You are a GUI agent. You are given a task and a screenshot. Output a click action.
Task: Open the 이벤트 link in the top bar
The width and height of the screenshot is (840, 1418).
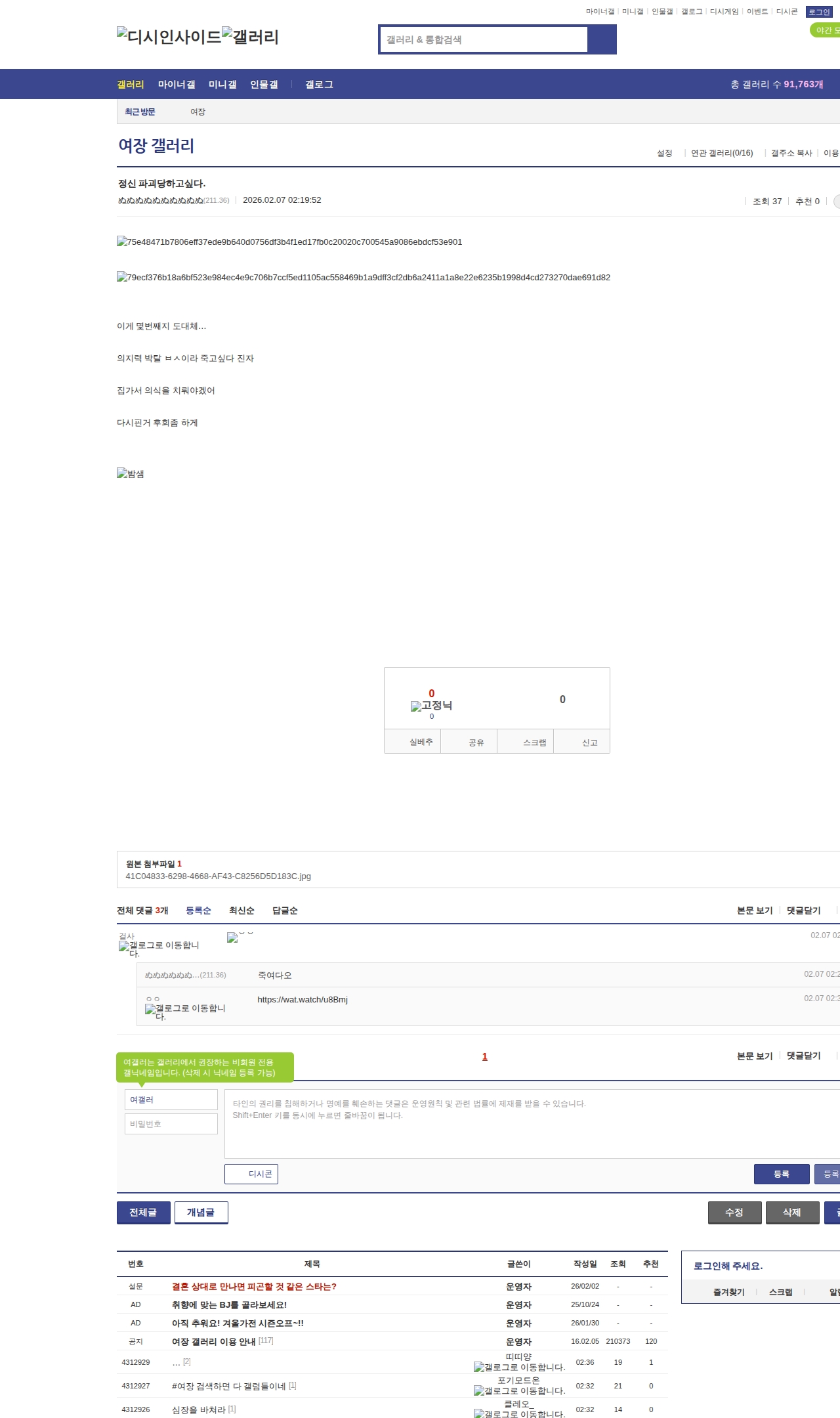point(757,12)
